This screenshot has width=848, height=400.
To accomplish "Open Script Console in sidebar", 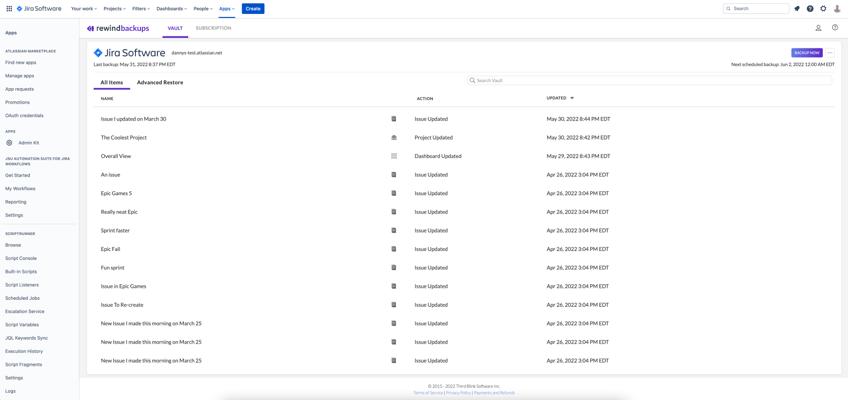I will 21,258.
